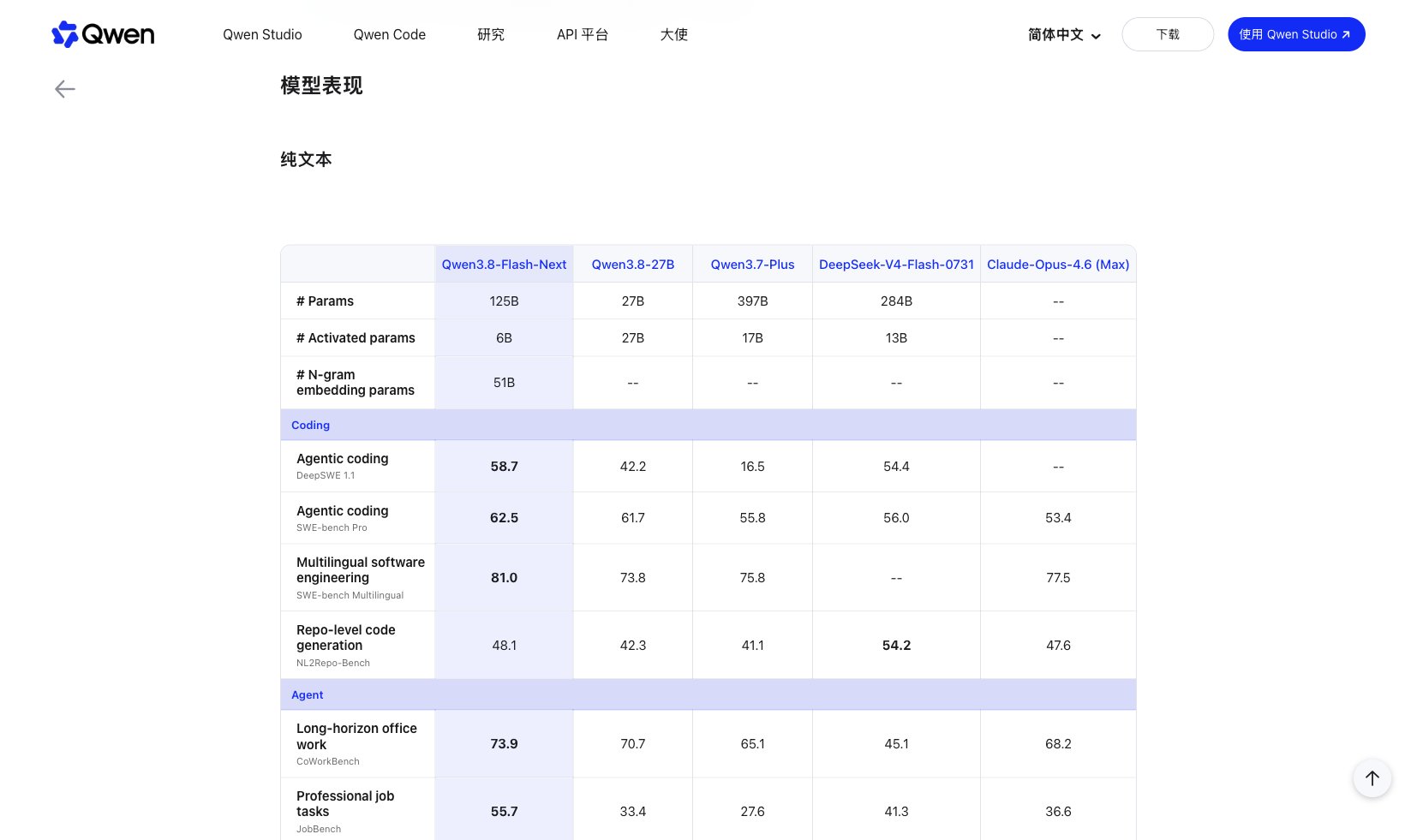The width and height of the screenshot is (1417, 840).
Task: Click the SWE-bench Multilingual benchmark label
Action: 350,595
